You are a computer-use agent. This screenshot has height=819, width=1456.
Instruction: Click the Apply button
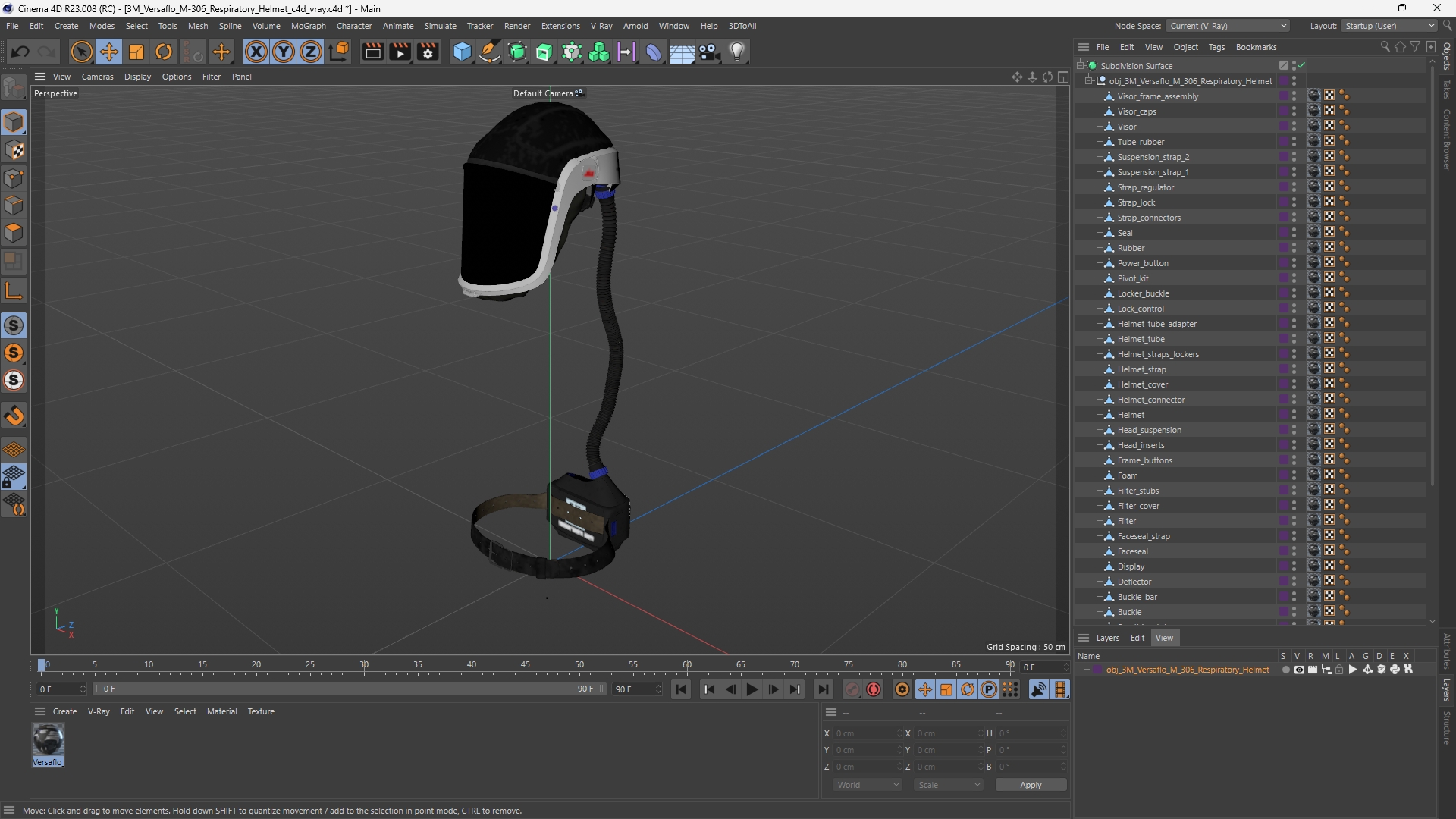pyautogui.click(x=1031, y=785)
